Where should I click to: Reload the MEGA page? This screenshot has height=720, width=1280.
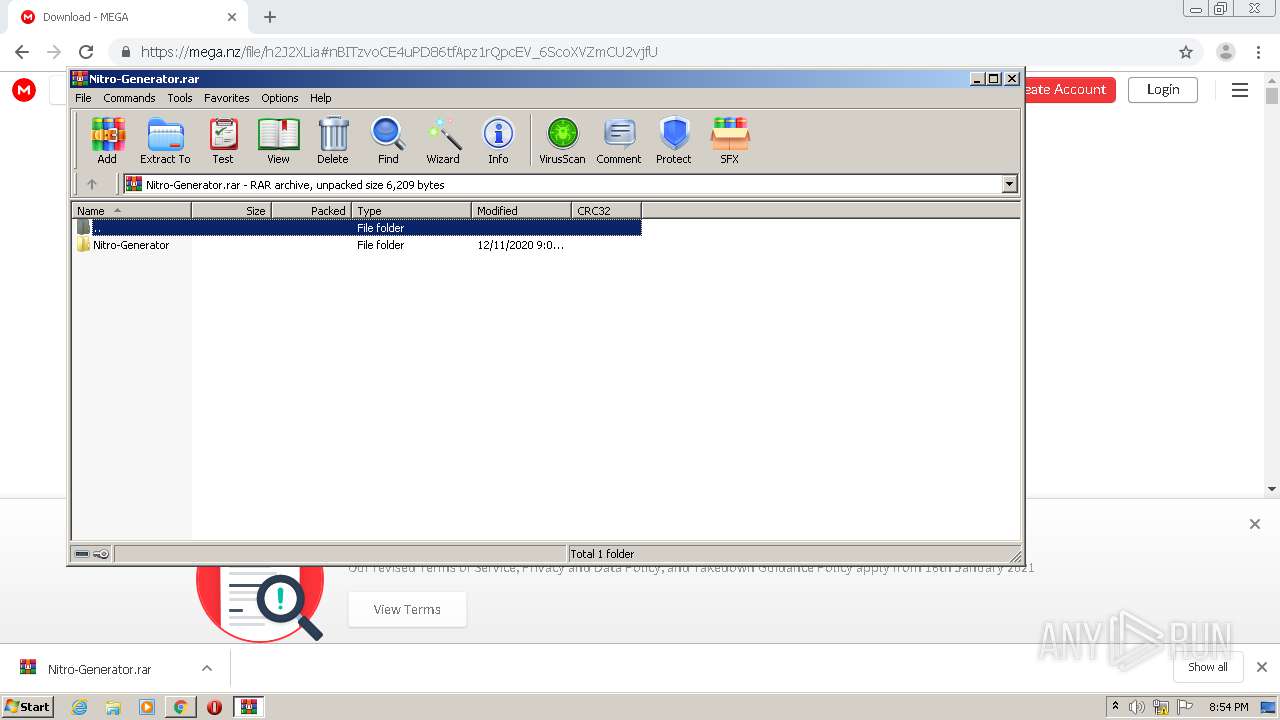[86, 52]
